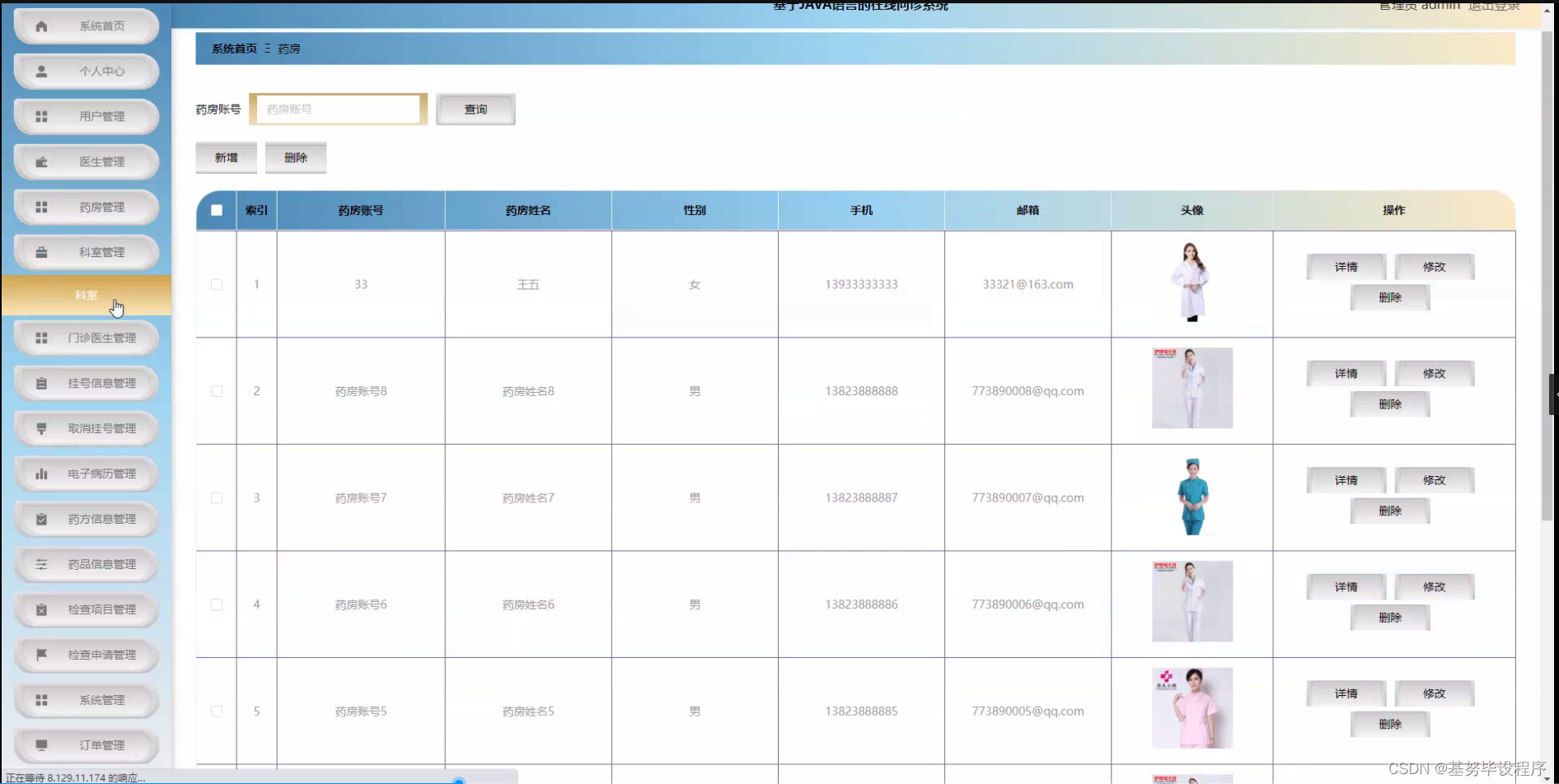Click the grid icon beside 用户管理

click(x=41, y=117)
